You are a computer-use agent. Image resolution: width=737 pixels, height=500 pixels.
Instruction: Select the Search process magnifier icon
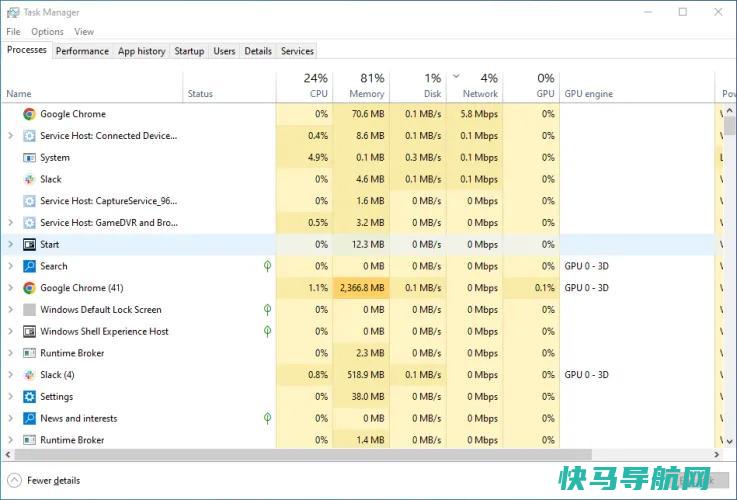point(29,266)
